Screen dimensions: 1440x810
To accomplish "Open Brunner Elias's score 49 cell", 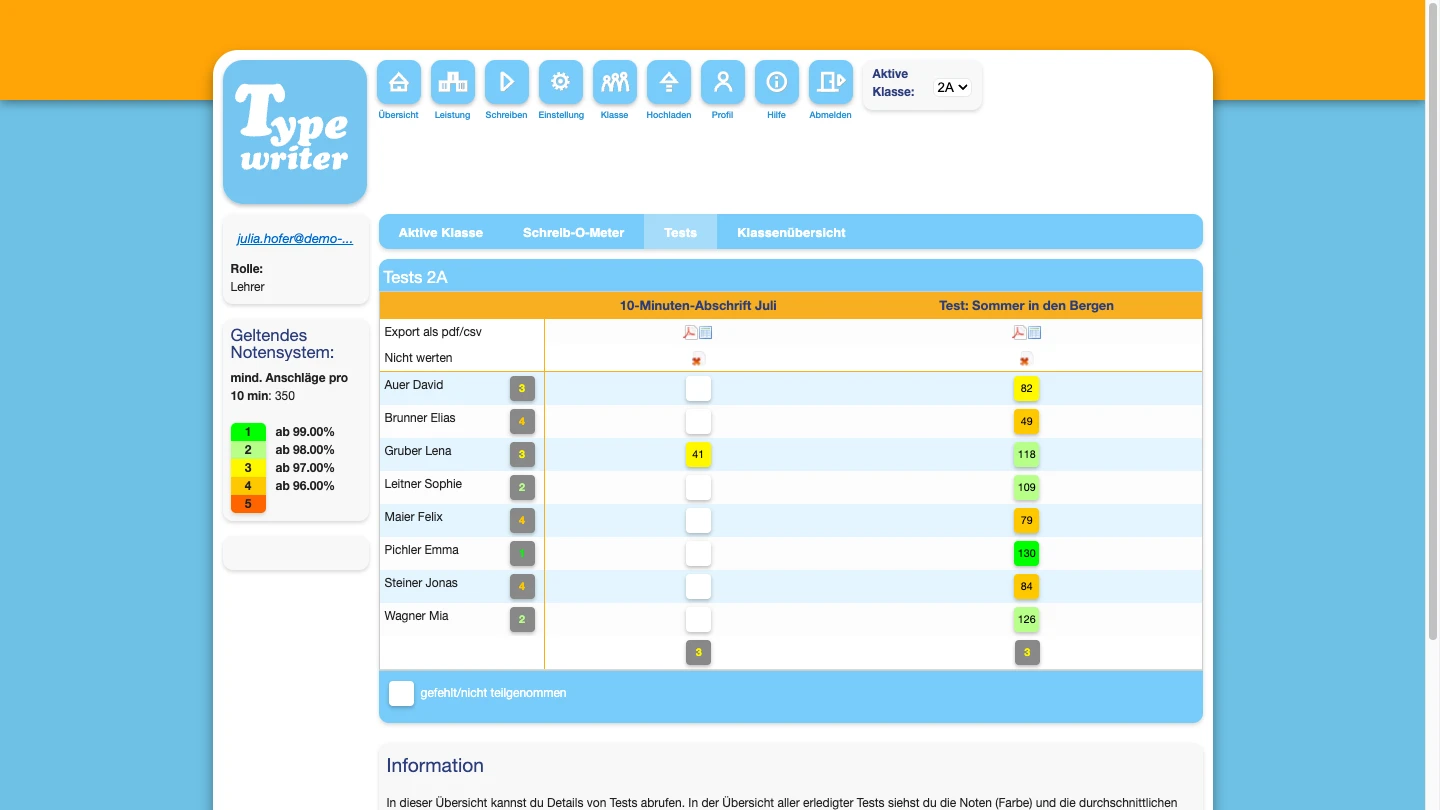I will 1027,421.
